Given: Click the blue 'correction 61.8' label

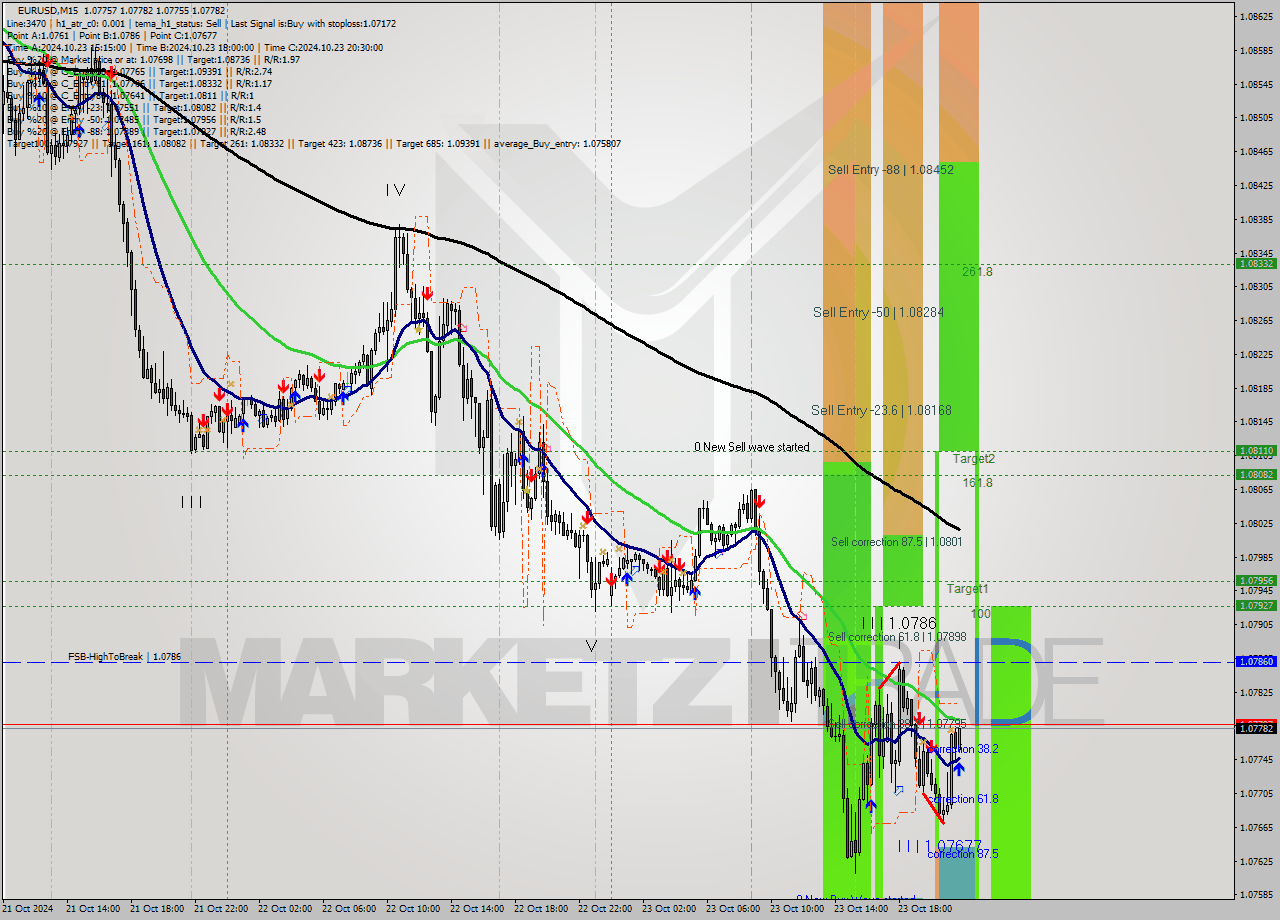Looking at the screenshot, I should tap(963, 799).
